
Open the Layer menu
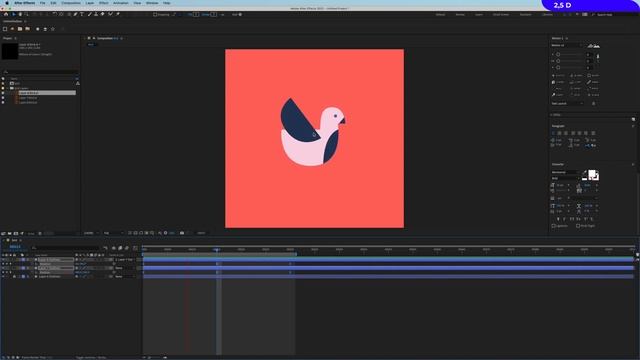coord(90,3)
